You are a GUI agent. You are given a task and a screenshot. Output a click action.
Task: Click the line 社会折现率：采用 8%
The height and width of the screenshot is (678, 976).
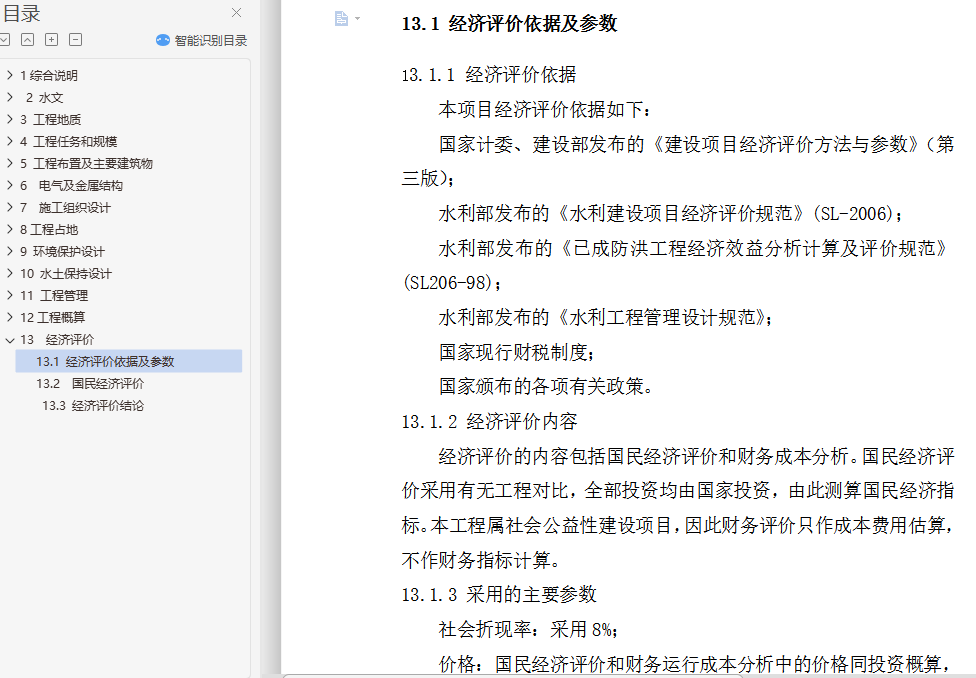click(x=528, y=629)
